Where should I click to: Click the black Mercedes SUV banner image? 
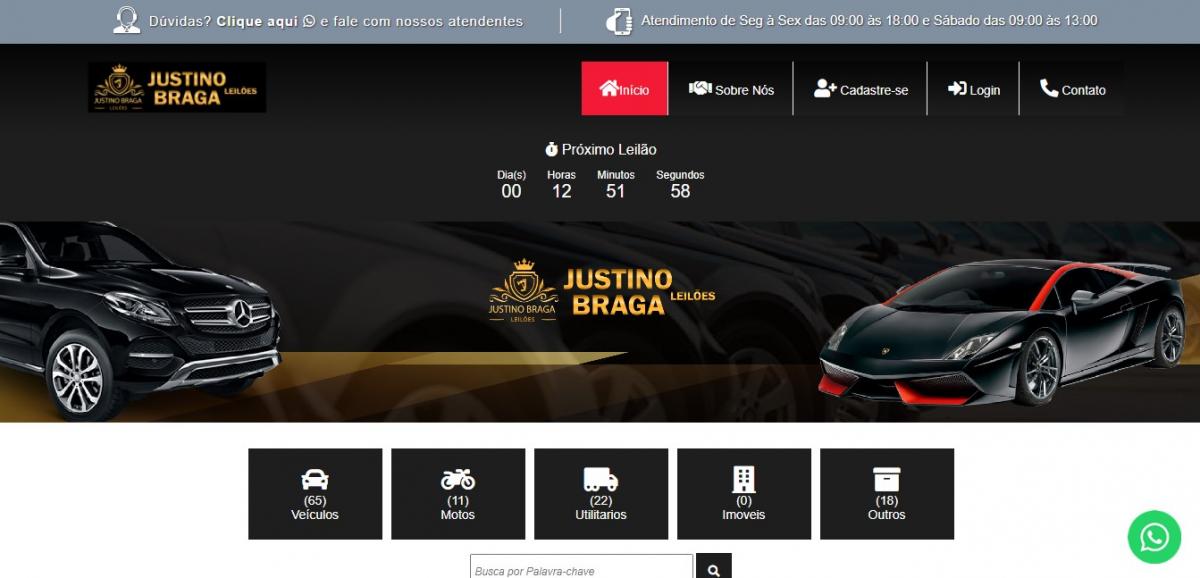[140, 320]
